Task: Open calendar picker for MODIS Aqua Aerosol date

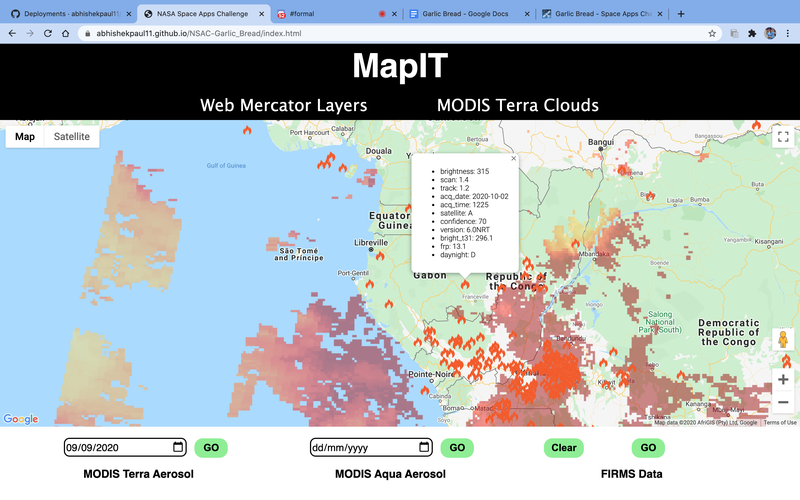Action: 424,447
